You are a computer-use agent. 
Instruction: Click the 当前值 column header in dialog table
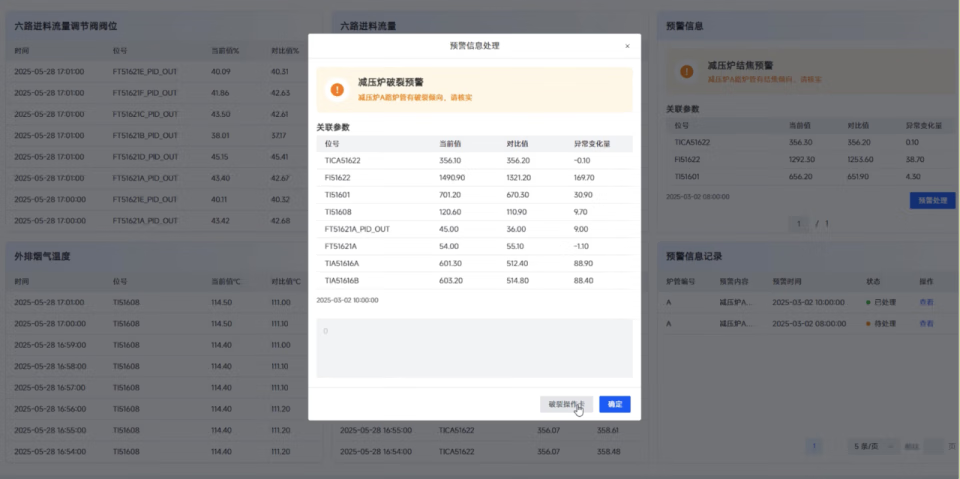click(x=450, y=144)
